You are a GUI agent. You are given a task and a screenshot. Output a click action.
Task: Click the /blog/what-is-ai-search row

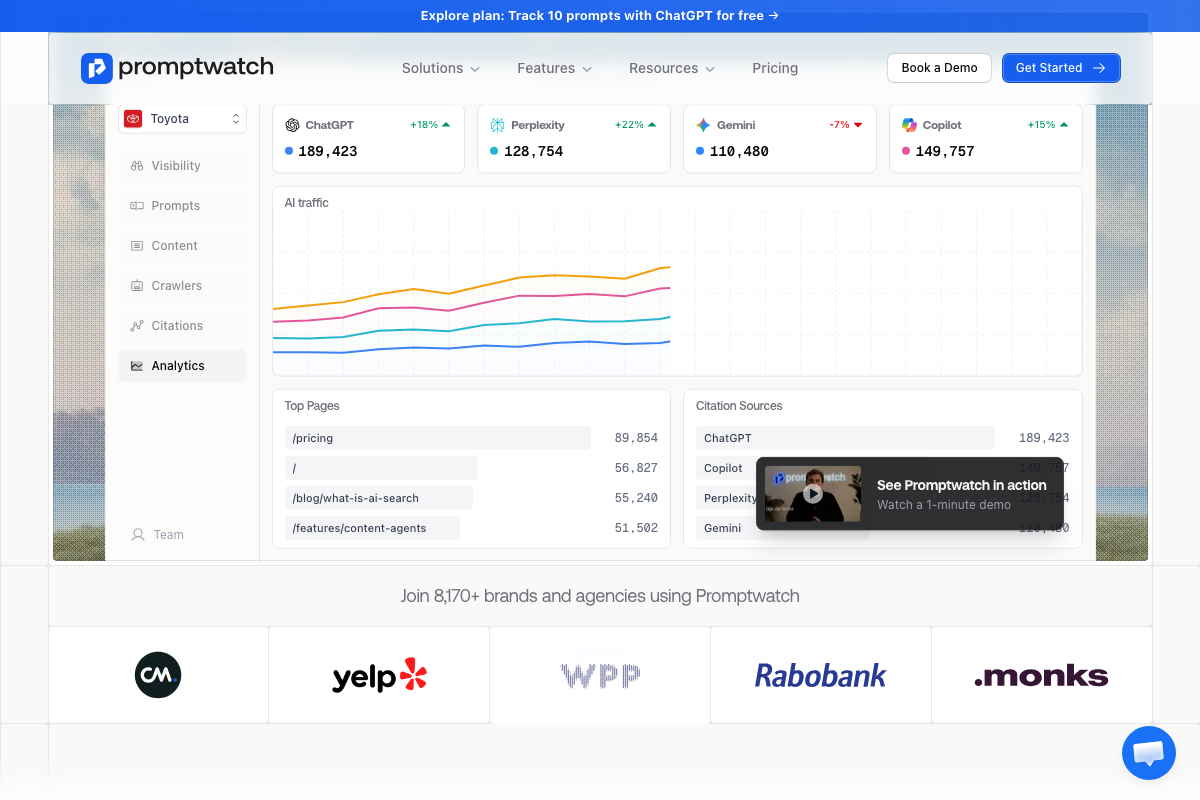click(471, 498)
